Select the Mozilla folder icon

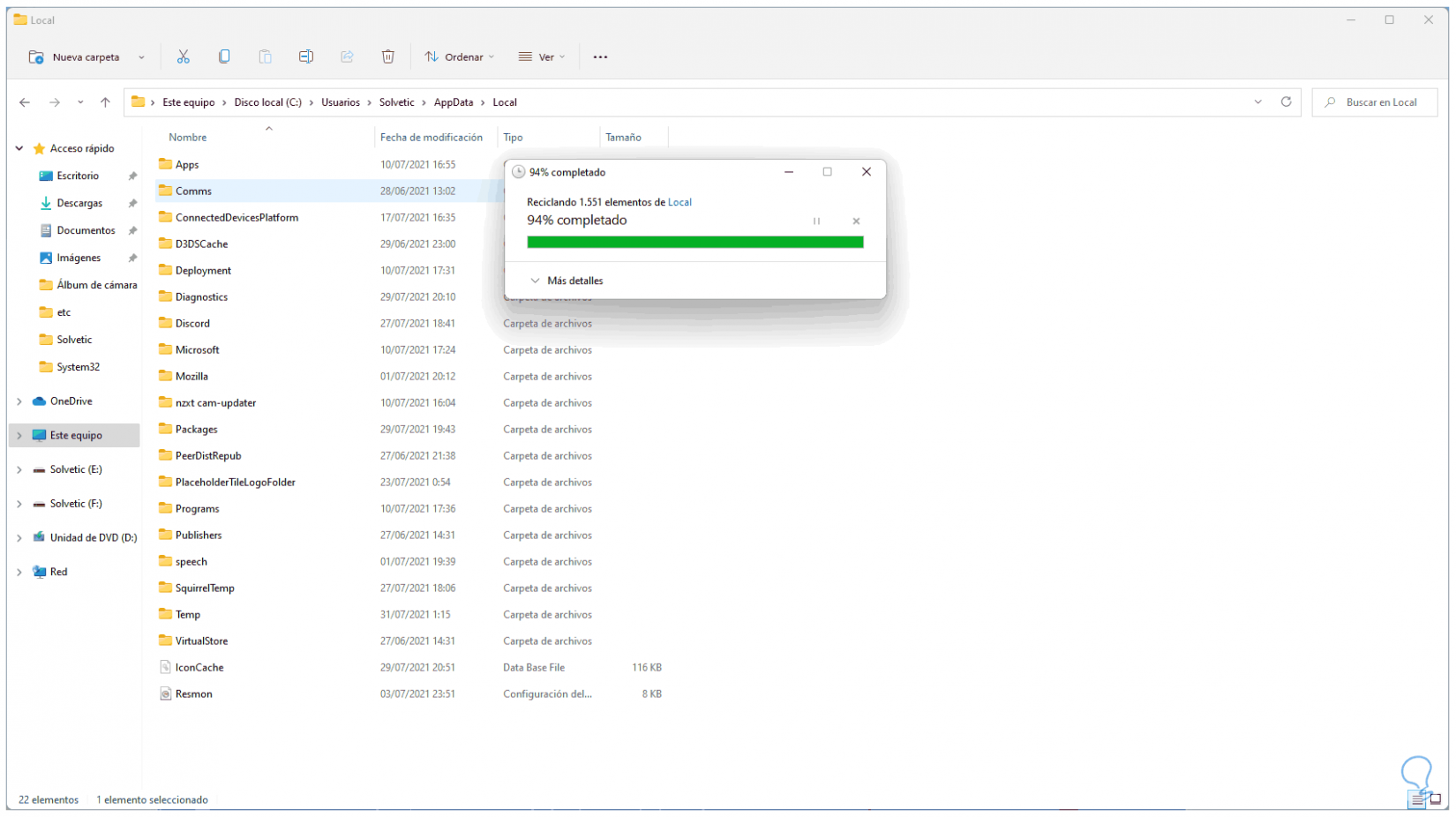(x=165, y=376)
